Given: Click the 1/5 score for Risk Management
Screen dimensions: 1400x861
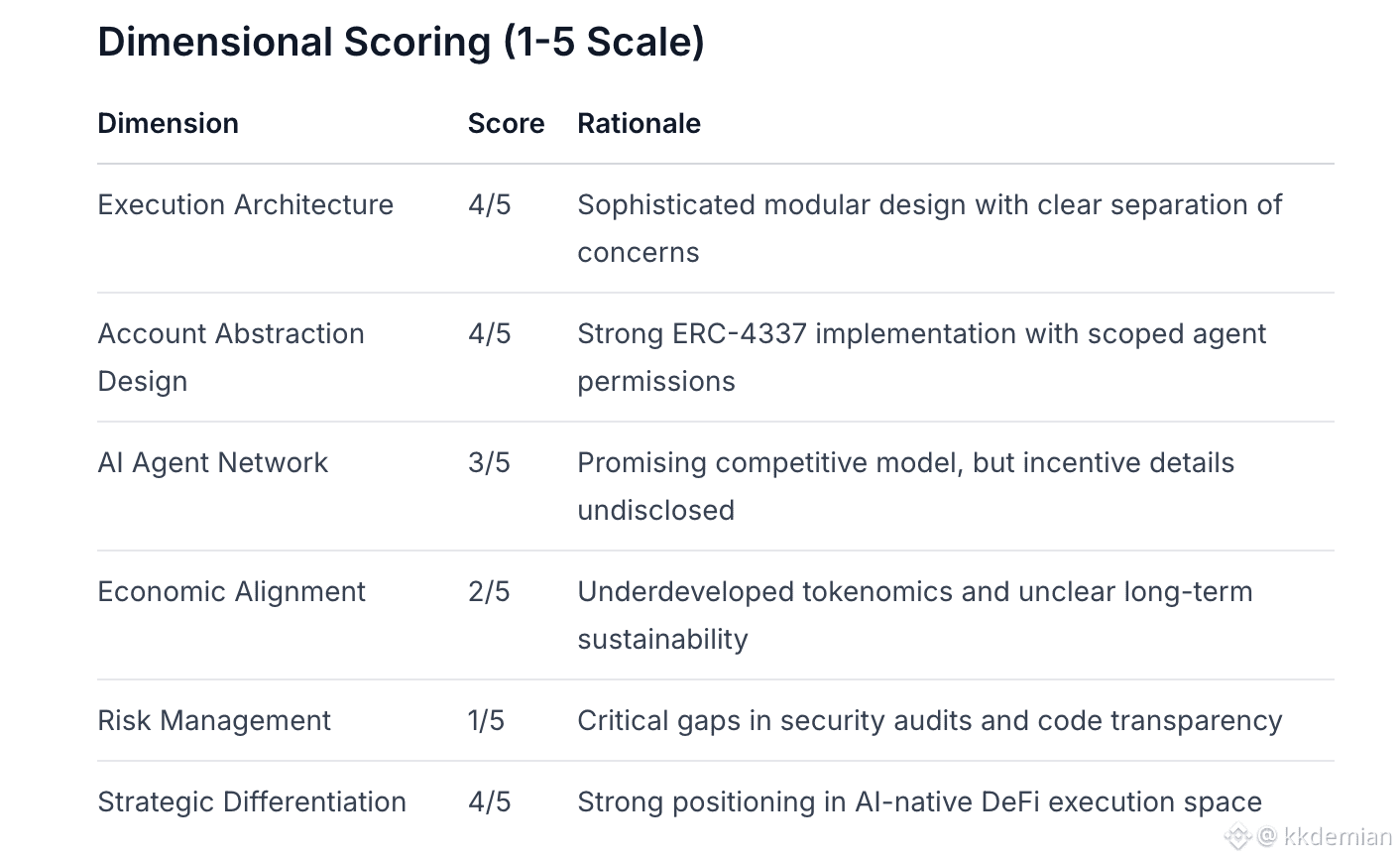Looking at the screenshot, I should 486,720.
